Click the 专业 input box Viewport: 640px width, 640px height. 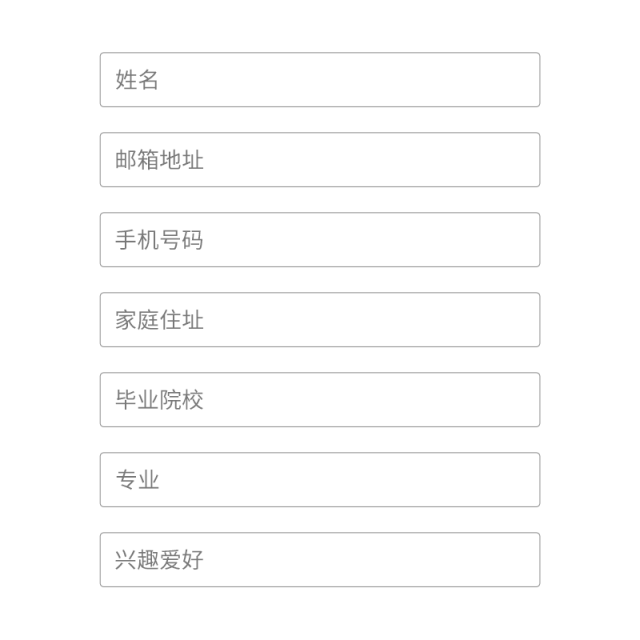point(320,480)
